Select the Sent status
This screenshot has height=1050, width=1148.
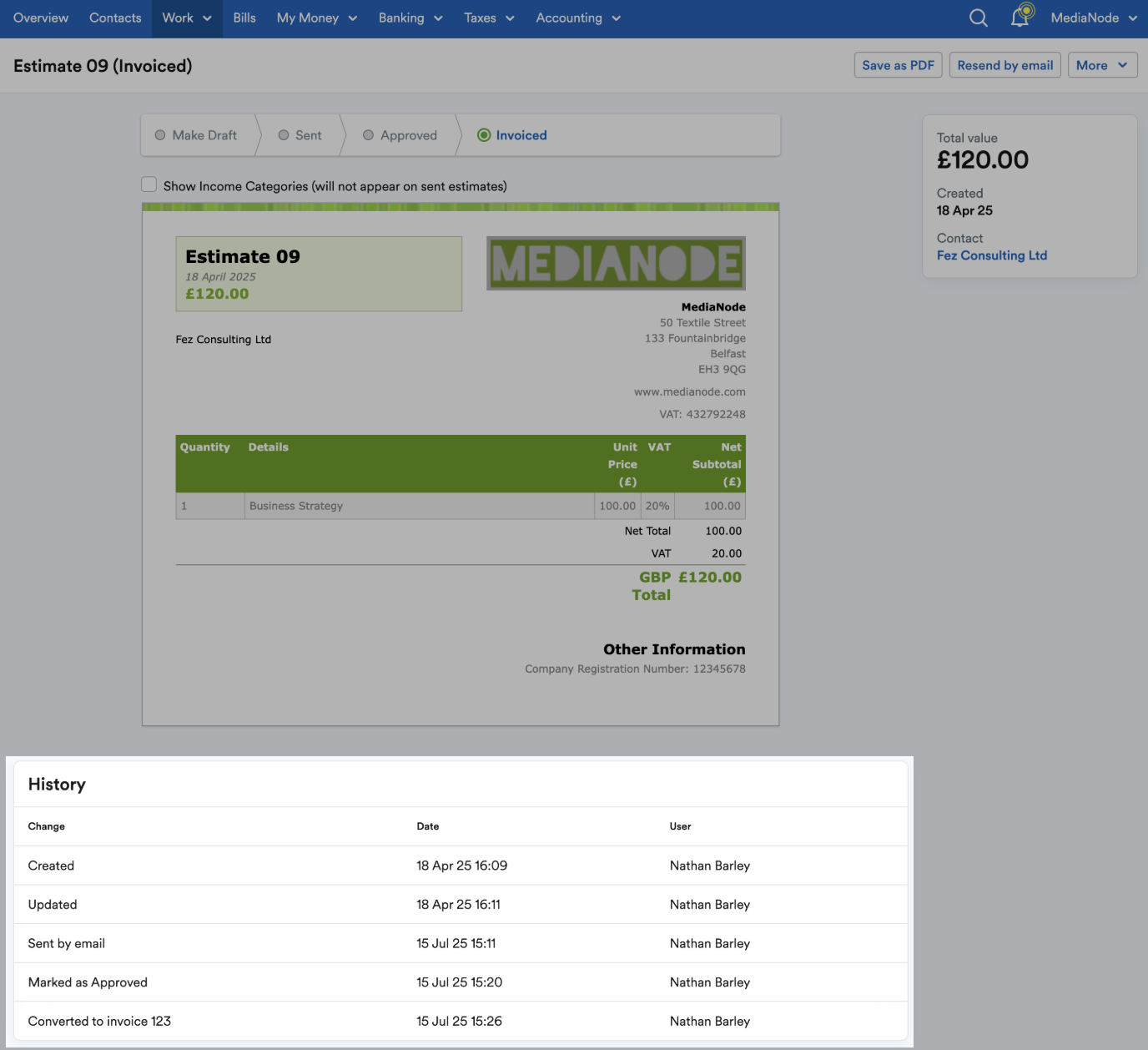tap(300, 135)
